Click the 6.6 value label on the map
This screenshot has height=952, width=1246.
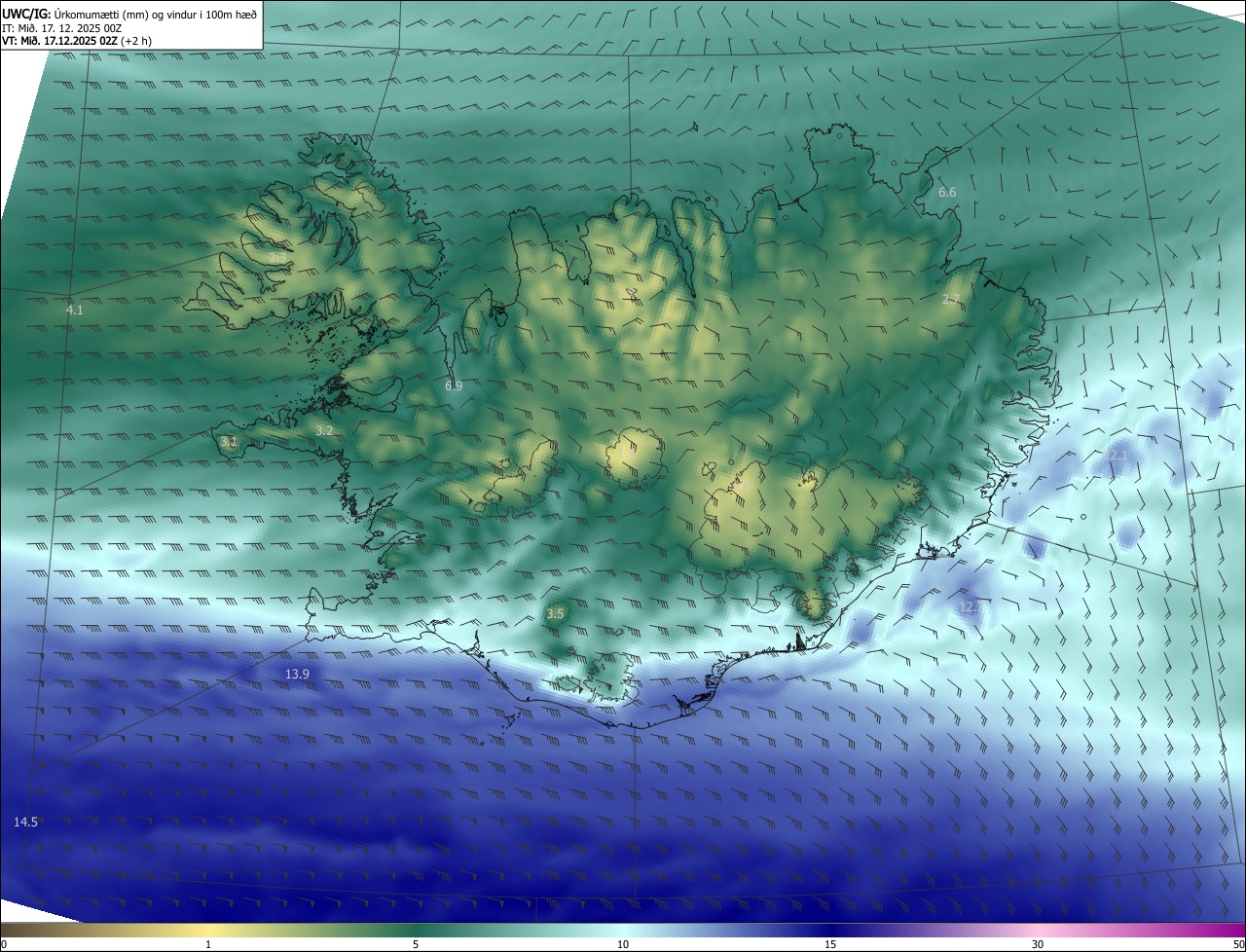coord(947,193)
